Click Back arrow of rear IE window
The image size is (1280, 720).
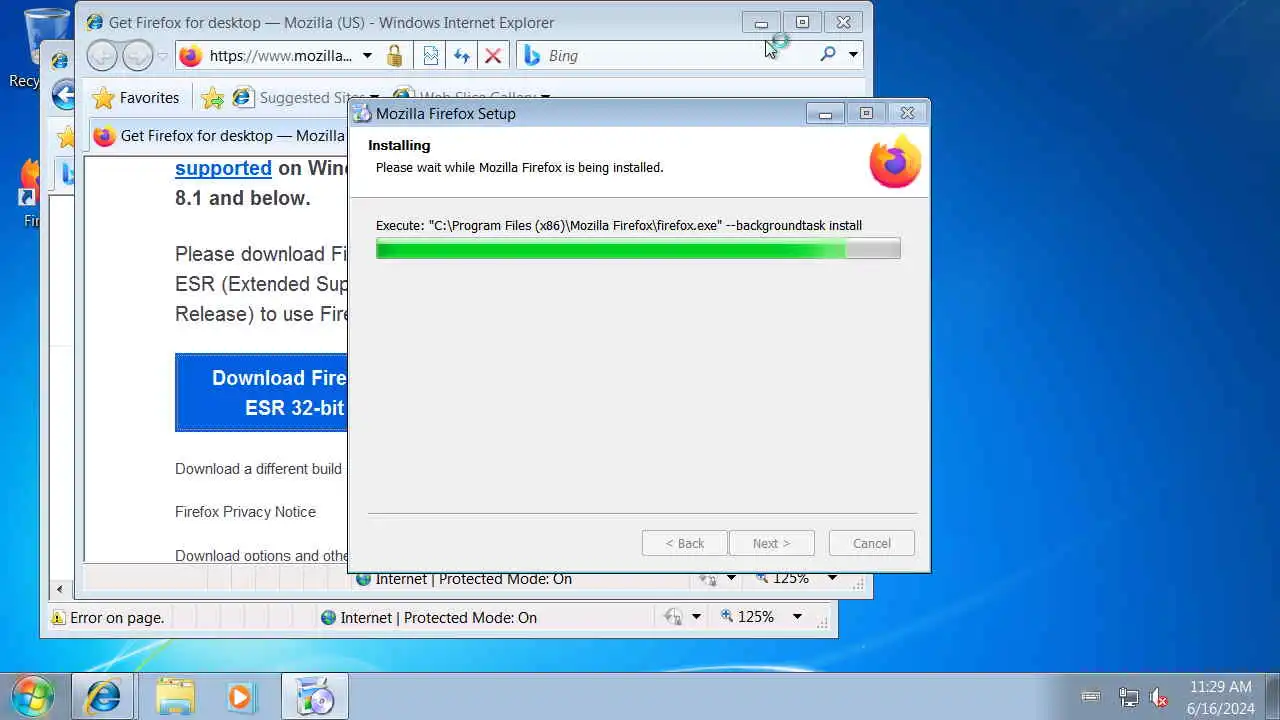63,96
